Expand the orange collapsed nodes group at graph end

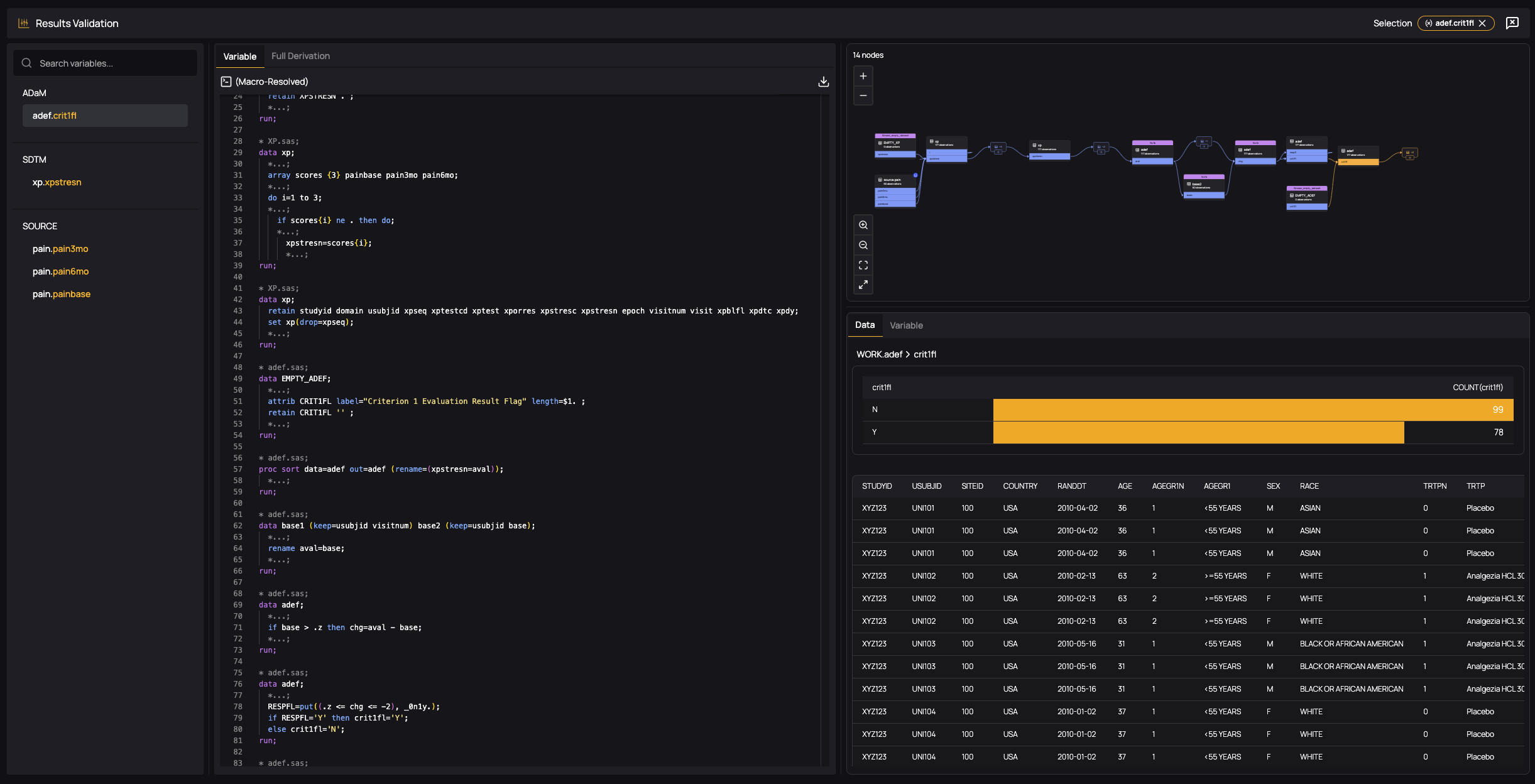click(1410, 158)
